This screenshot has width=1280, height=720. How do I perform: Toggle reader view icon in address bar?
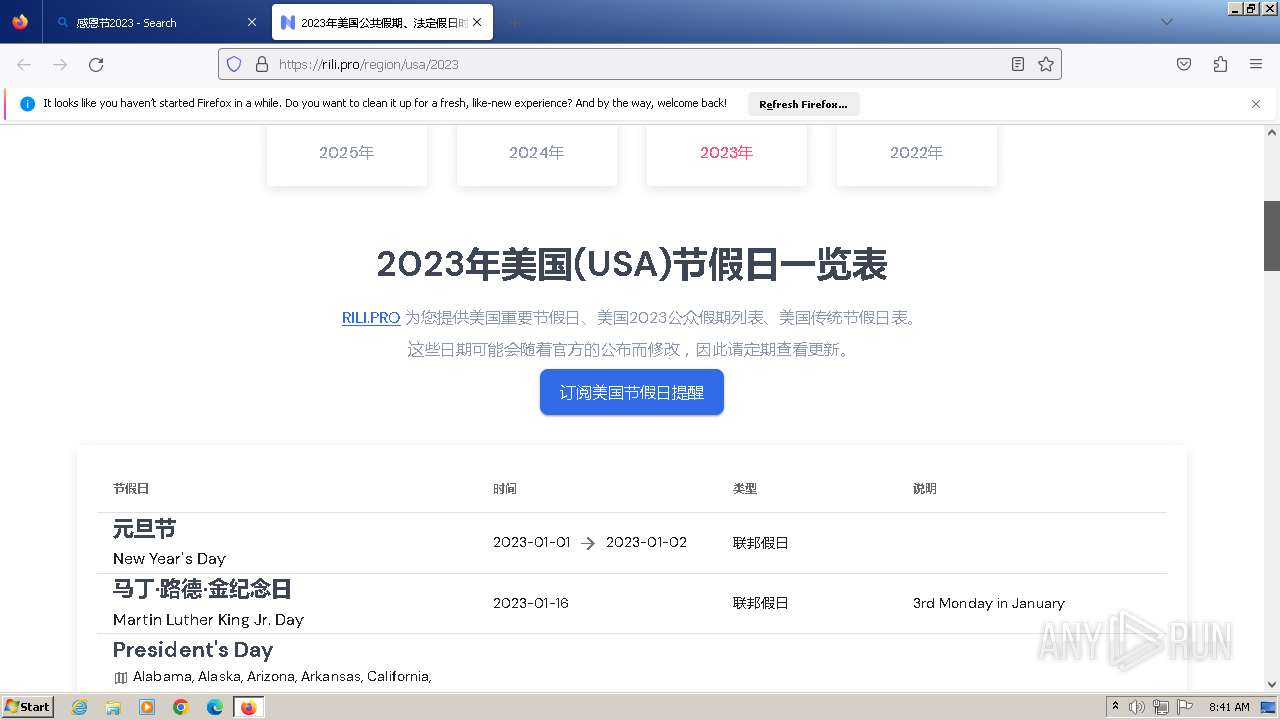(1018, 64)
